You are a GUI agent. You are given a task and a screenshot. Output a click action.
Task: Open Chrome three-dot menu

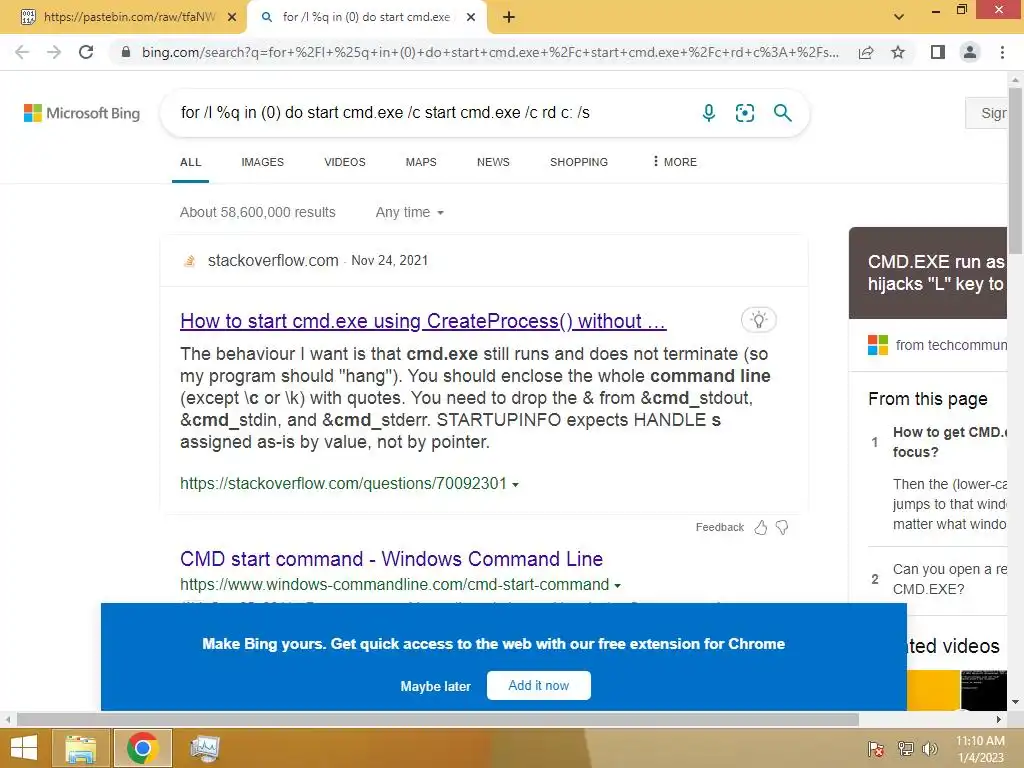(x=1002, y=52)
